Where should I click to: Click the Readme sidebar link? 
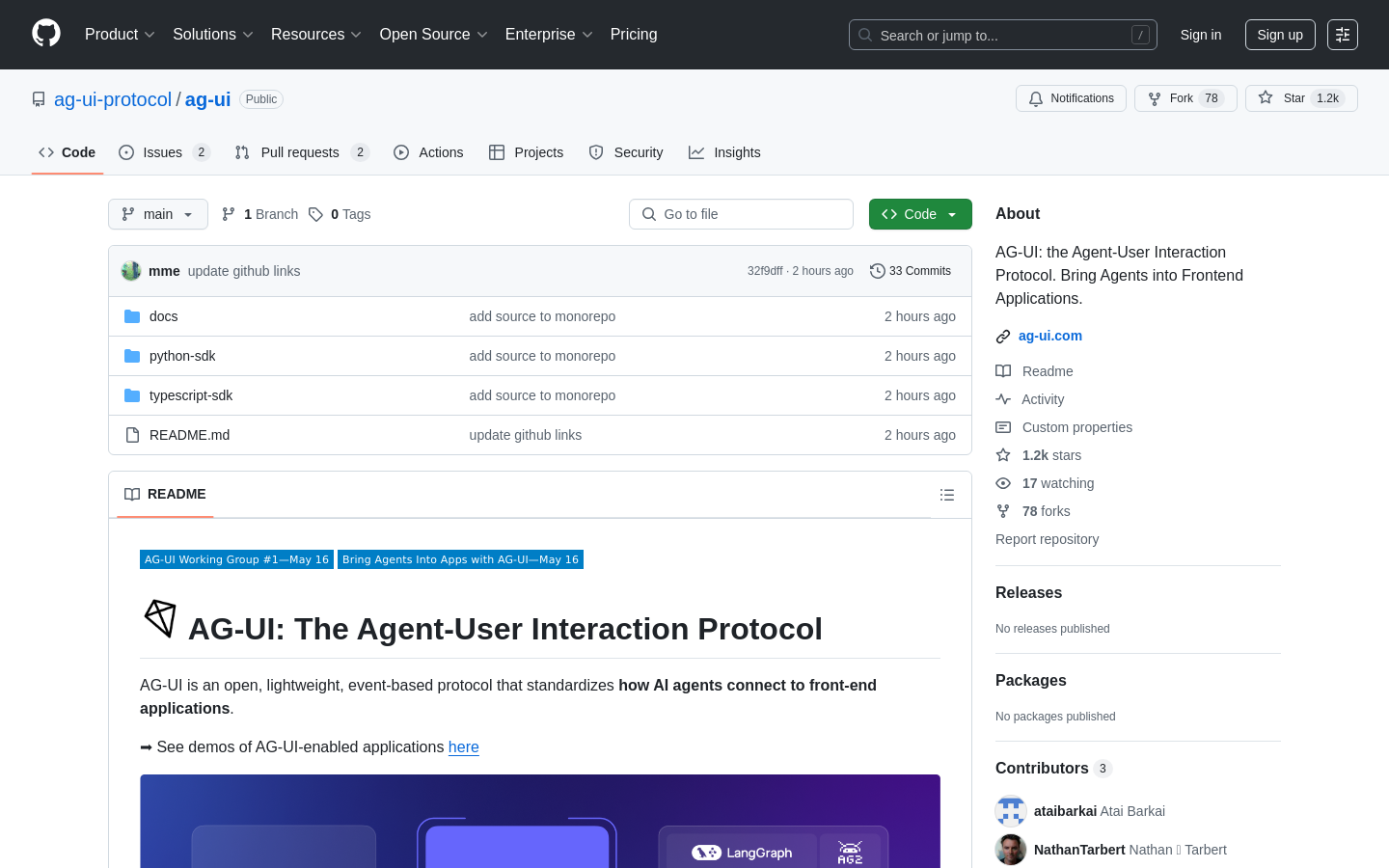(1035, 371)
